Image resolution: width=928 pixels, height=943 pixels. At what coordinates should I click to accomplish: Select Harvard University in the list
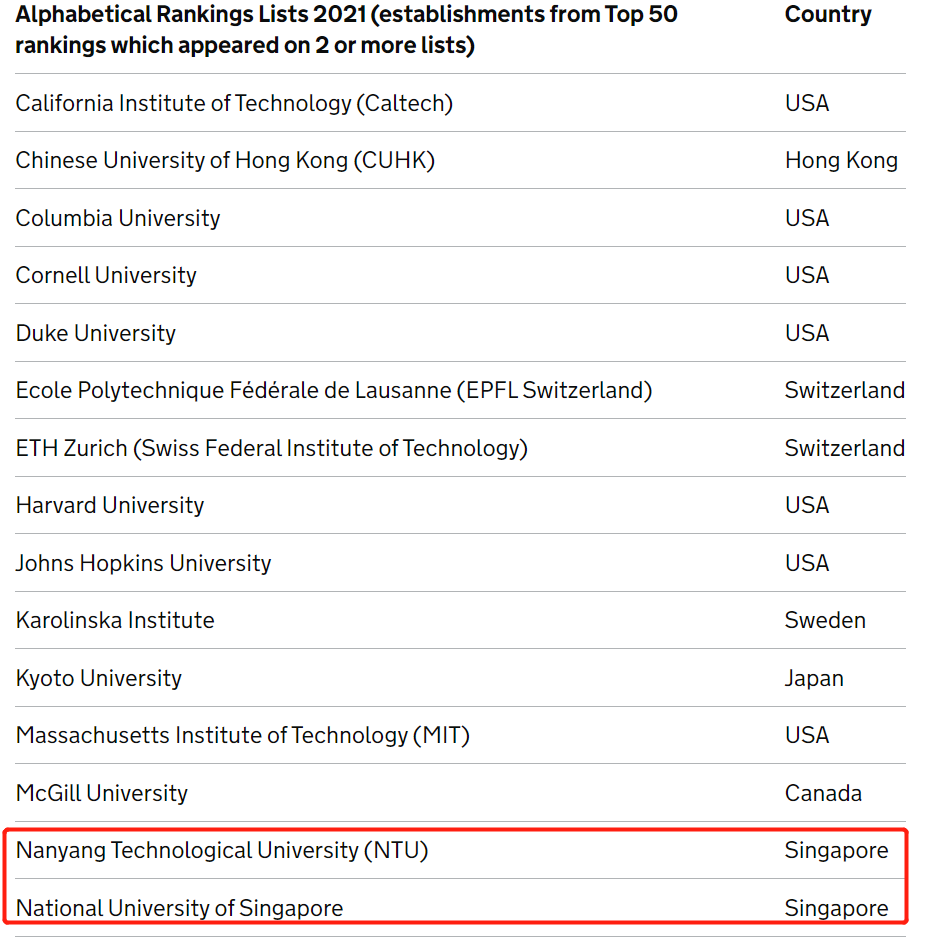point(110,505)
